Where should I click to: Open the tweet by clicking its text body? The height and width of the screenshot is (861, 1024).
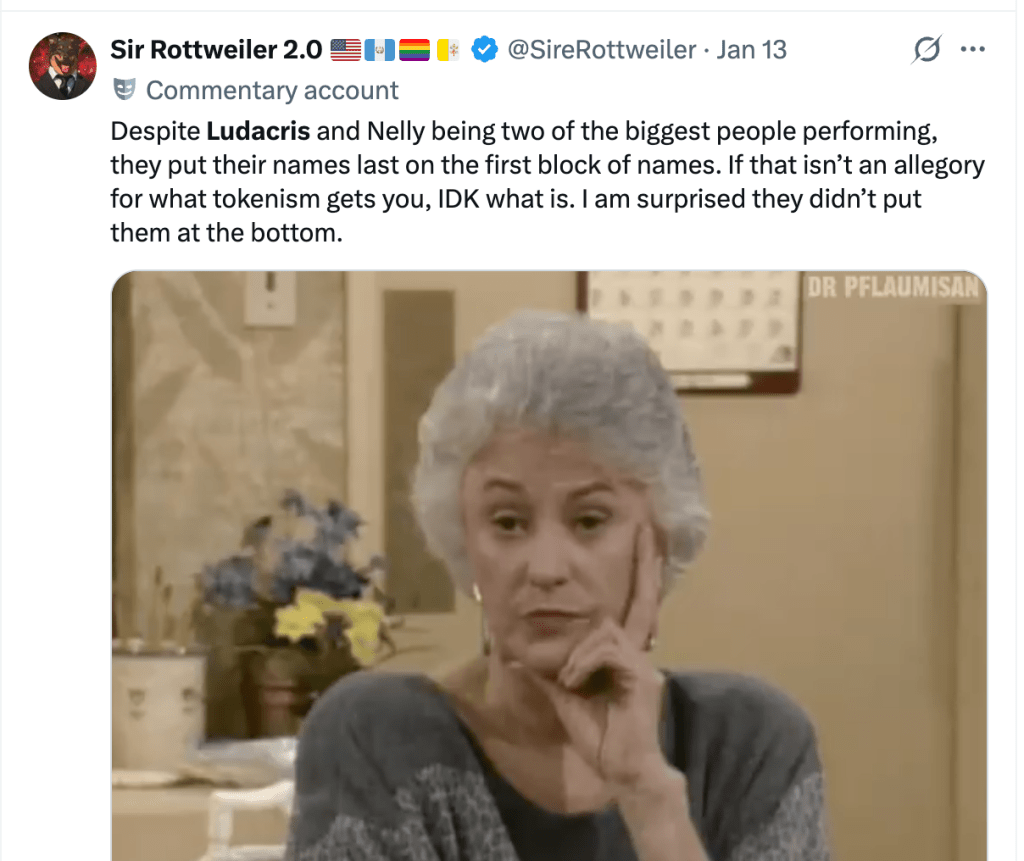point(547,182)
